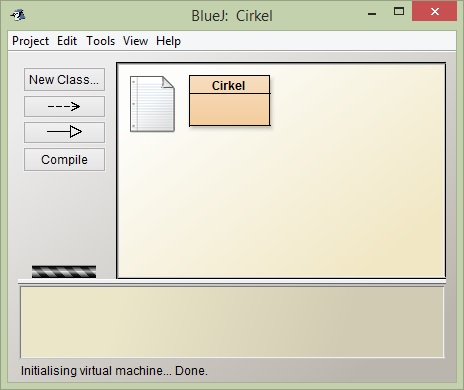Select the solid inheritance arrow tool
464x390 pixels.
(64, 132)
